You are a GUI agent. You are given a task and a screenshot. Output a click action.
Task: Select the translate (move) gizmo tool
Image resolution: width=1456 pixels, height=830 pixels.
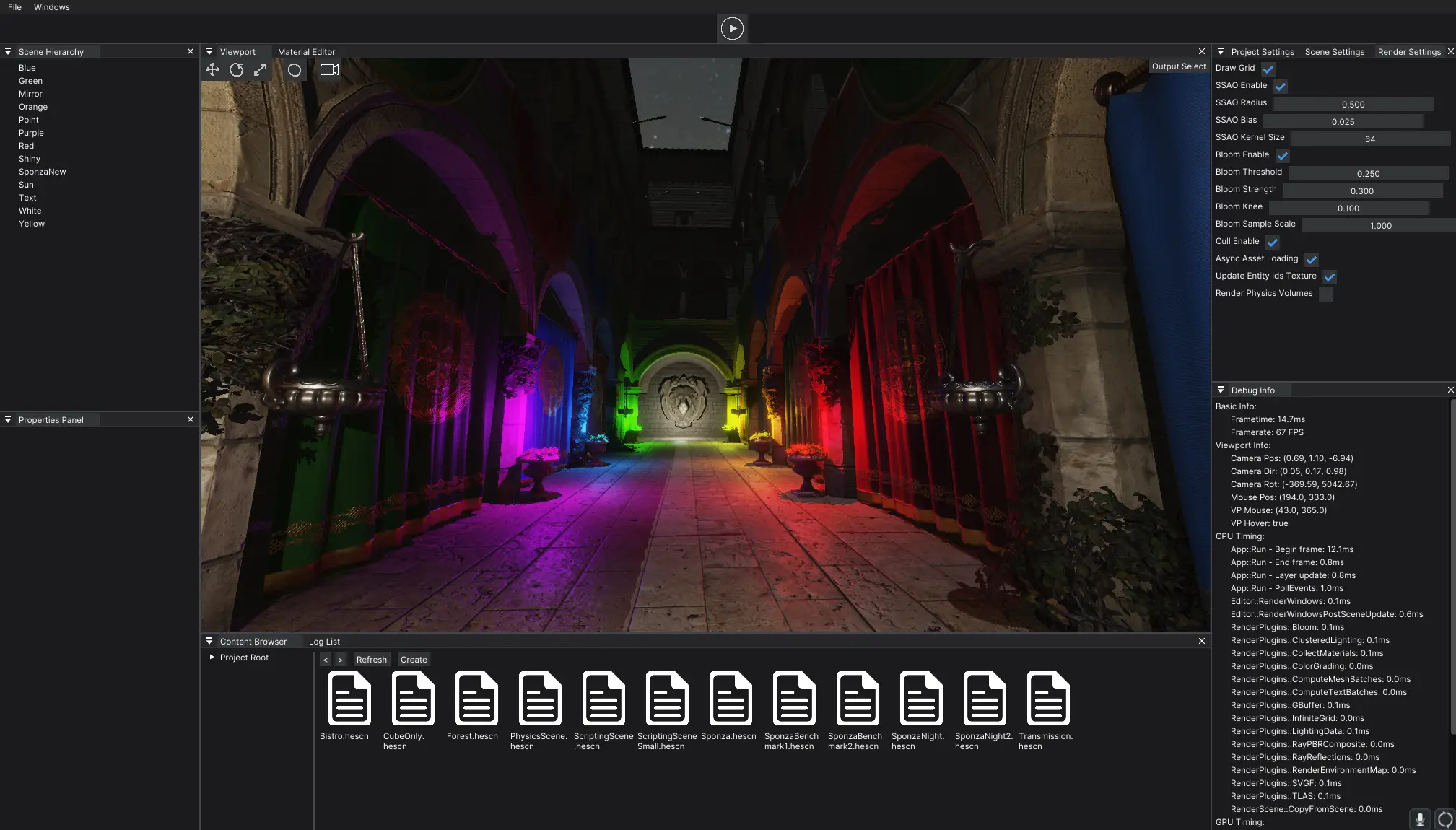click(x=212, y=70)
